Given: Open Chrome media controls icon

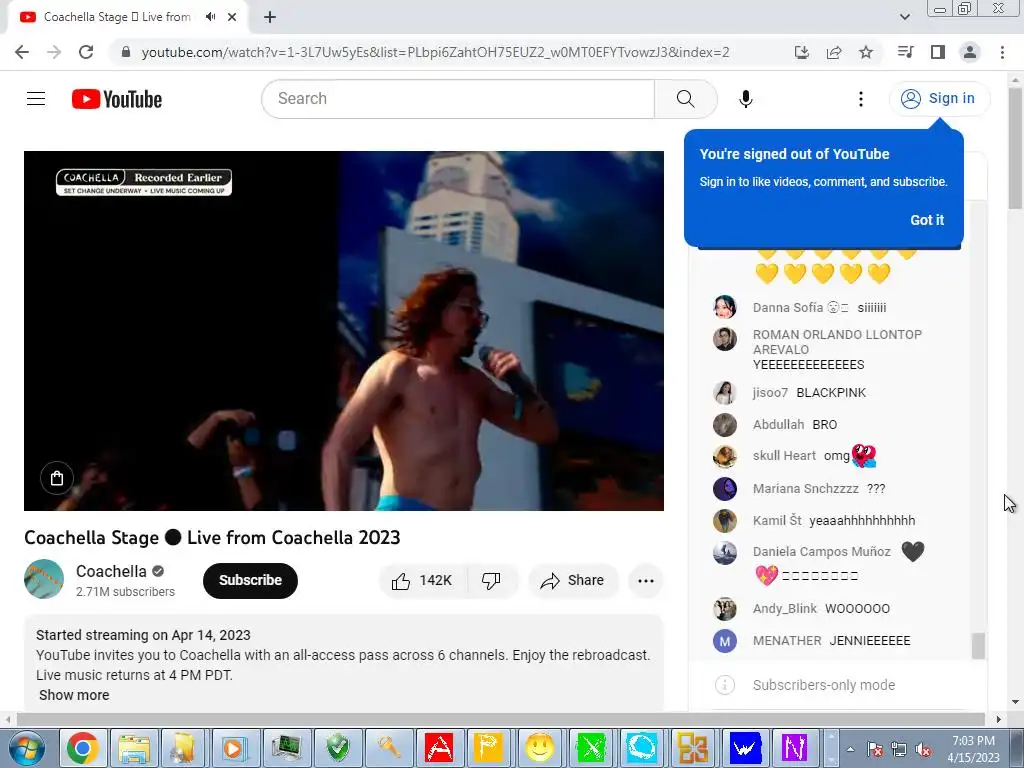Looking at the screenshot, I should [905, 52].
